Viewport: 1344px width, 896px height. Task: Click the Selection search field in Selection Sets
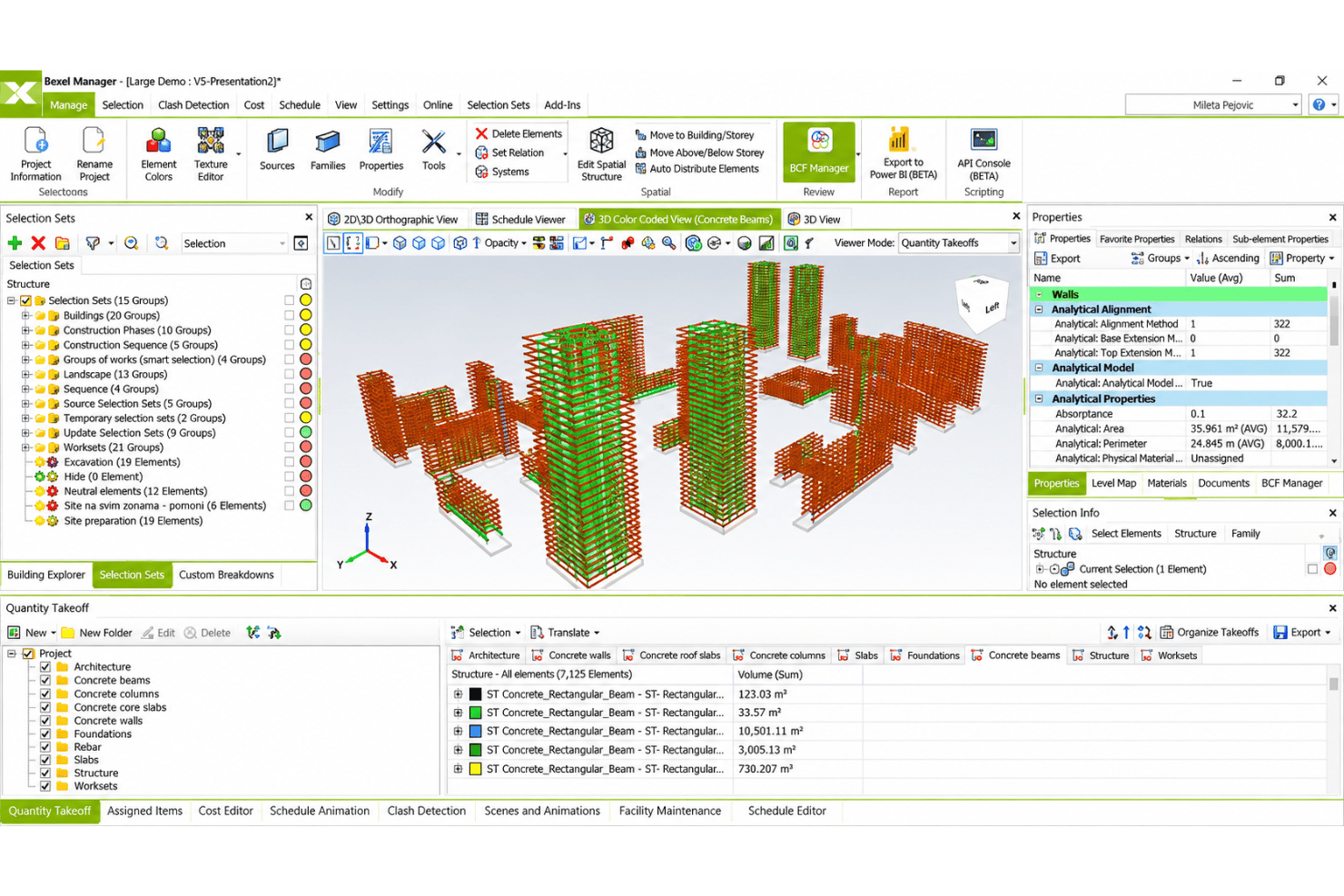pyautogui.click(x=234, y=243)
